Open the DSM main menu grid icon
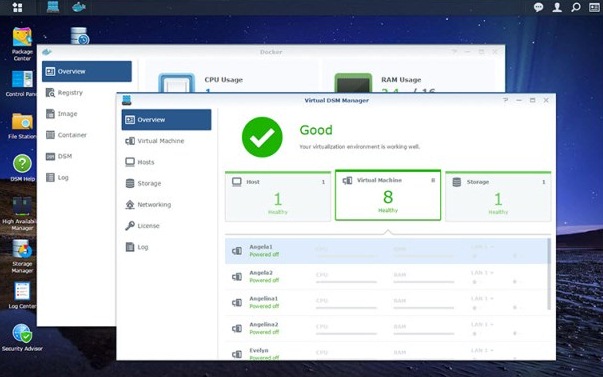 coord(17,7)
